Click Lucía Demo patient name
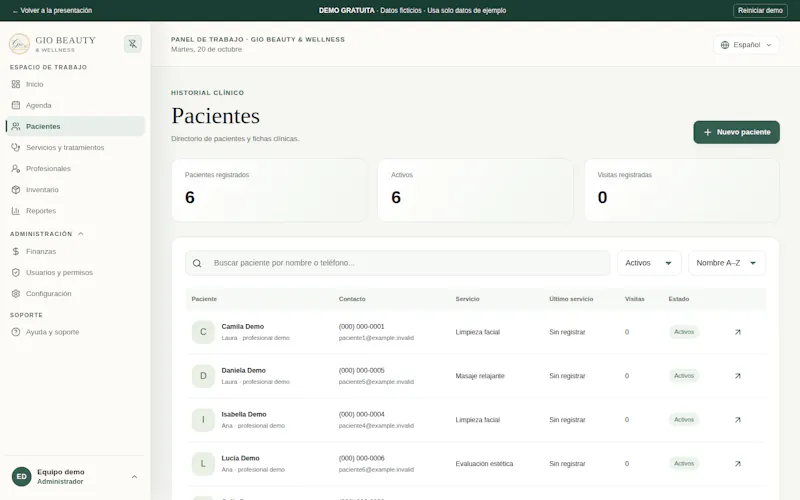 click(x=240, y=458)
